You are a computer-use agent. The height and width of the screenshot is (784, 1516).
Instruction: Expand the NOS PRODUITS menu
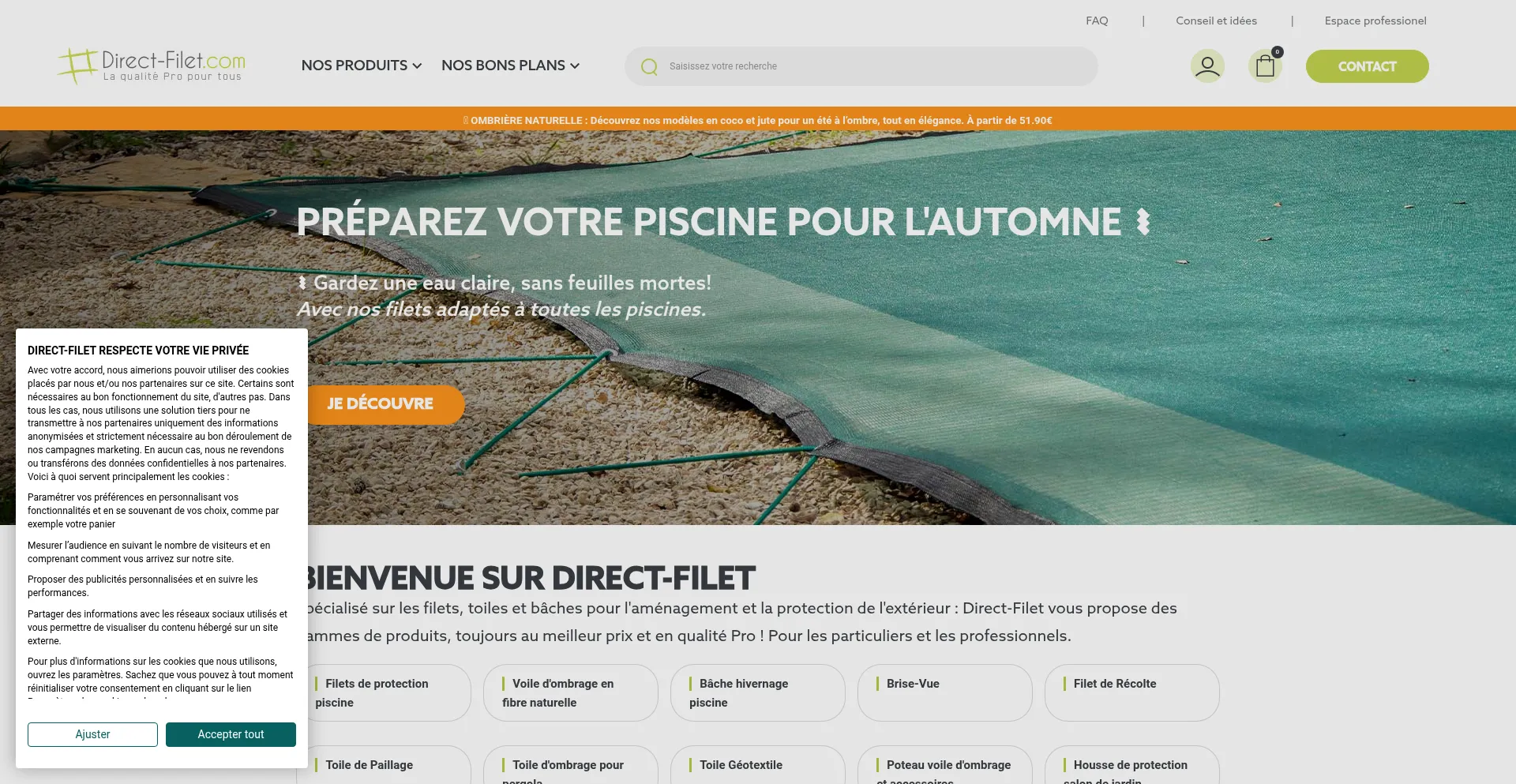361,66
